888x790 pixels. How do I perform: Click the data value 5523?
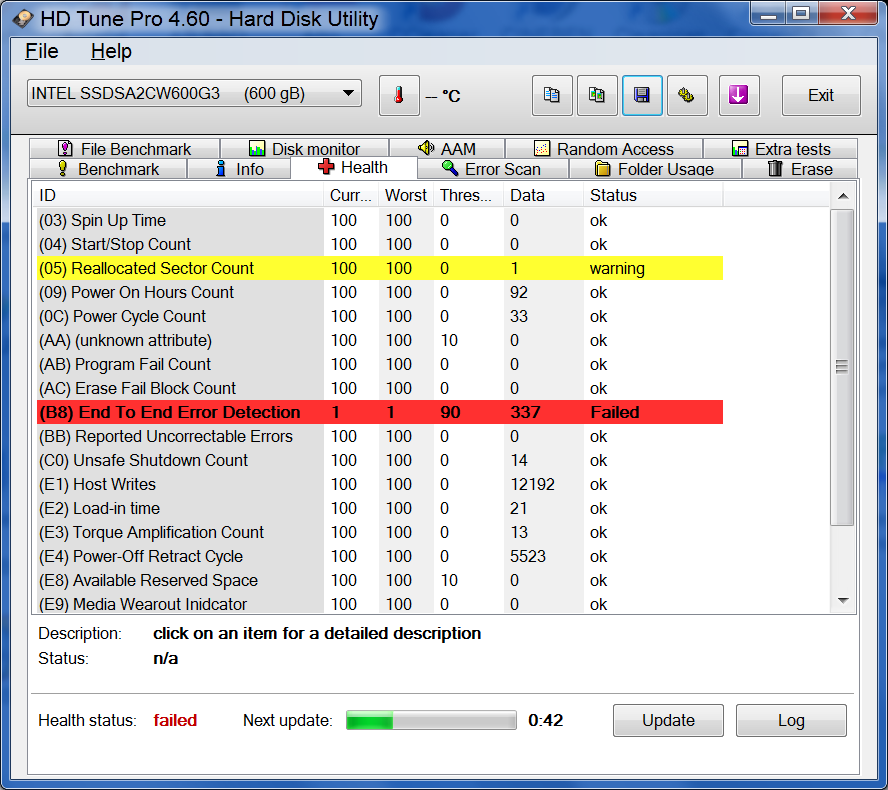527,556
